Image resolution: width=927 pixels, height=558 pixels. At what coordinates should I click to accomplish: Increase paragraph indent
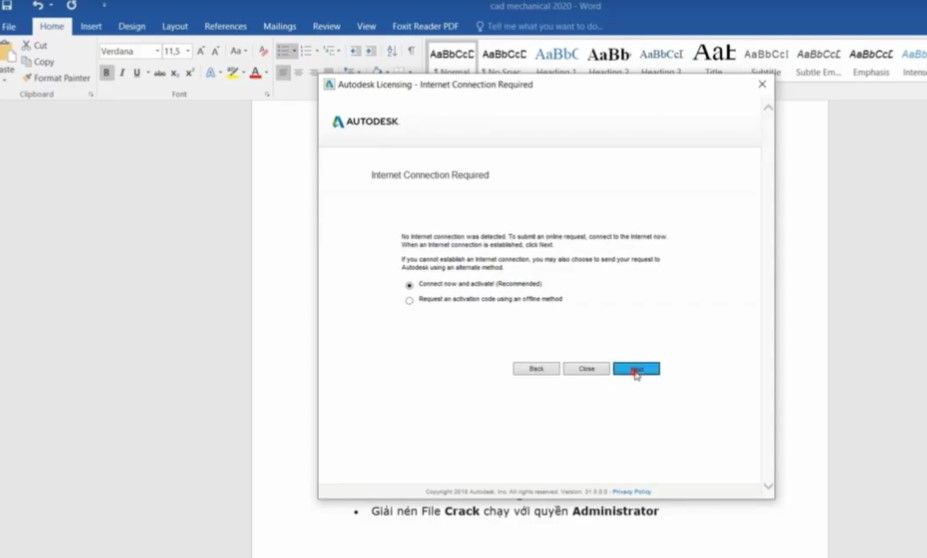[x=371, y=51]
